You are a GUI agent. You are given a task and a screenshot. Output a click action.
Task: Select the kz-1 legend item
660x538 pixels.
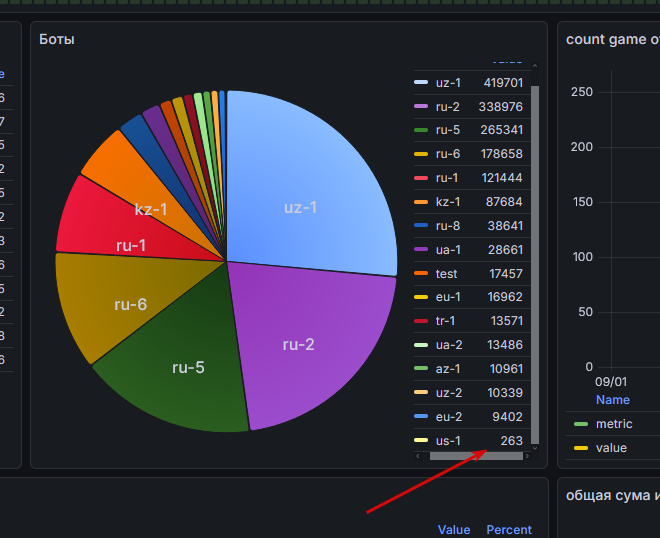pos(468,202)
